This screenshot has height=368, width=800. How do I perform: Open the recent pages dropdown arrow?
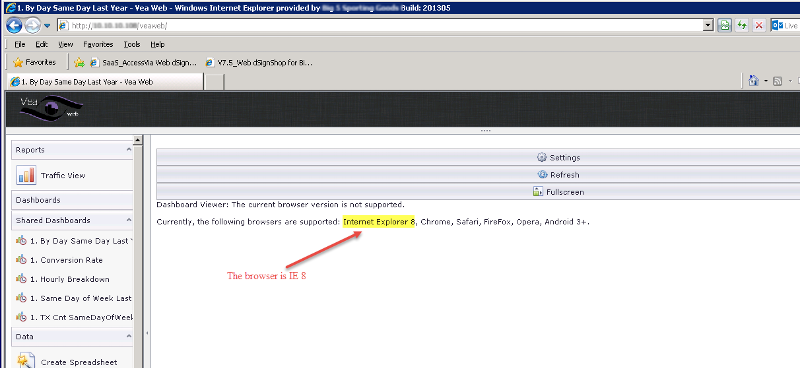(47, 26)
